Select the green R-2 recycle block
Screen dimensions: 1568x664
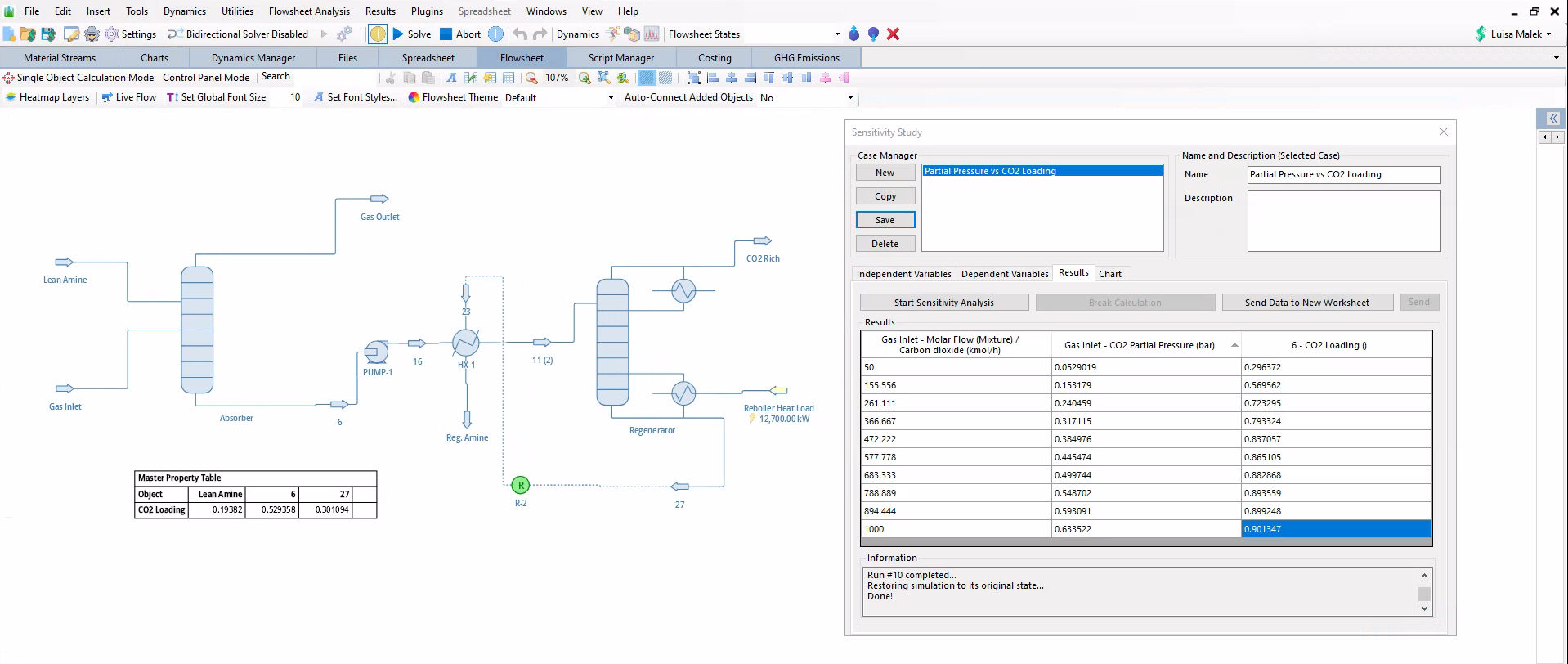pyautogui.click(x=521, y=485)
